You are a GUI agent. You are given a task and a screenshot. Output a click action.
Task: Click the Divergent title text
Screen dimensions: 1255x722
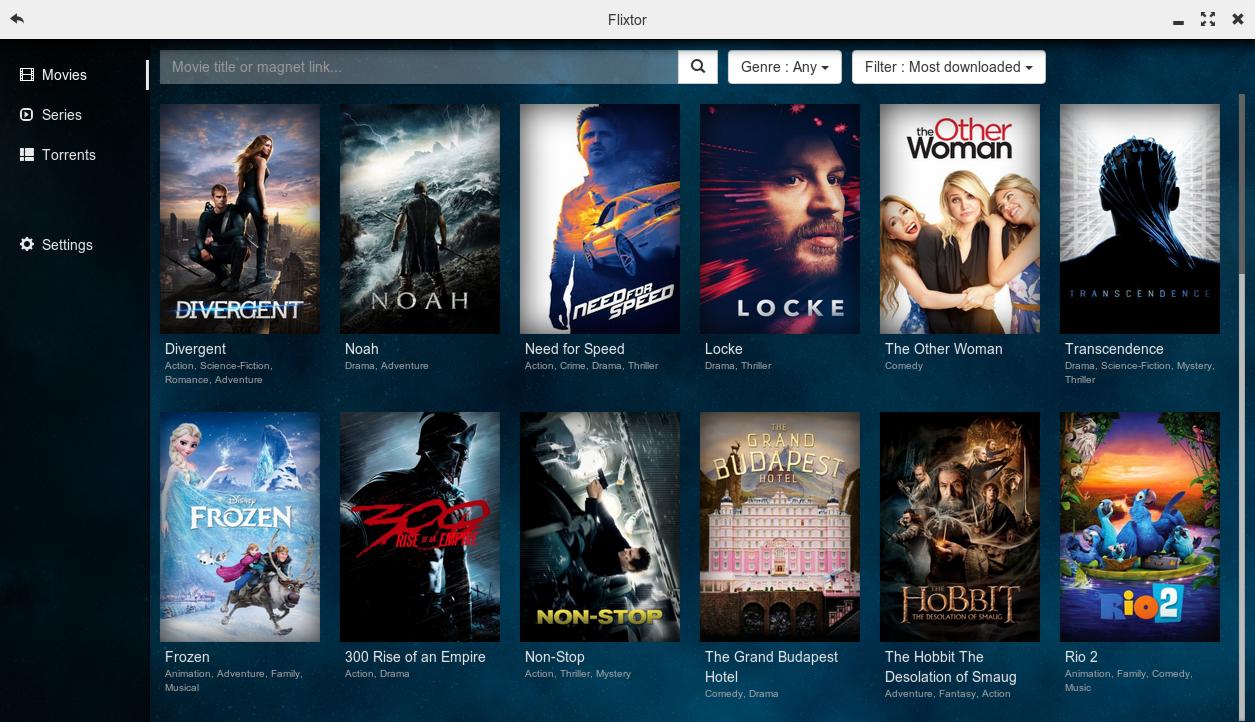(x=195, y=349)
